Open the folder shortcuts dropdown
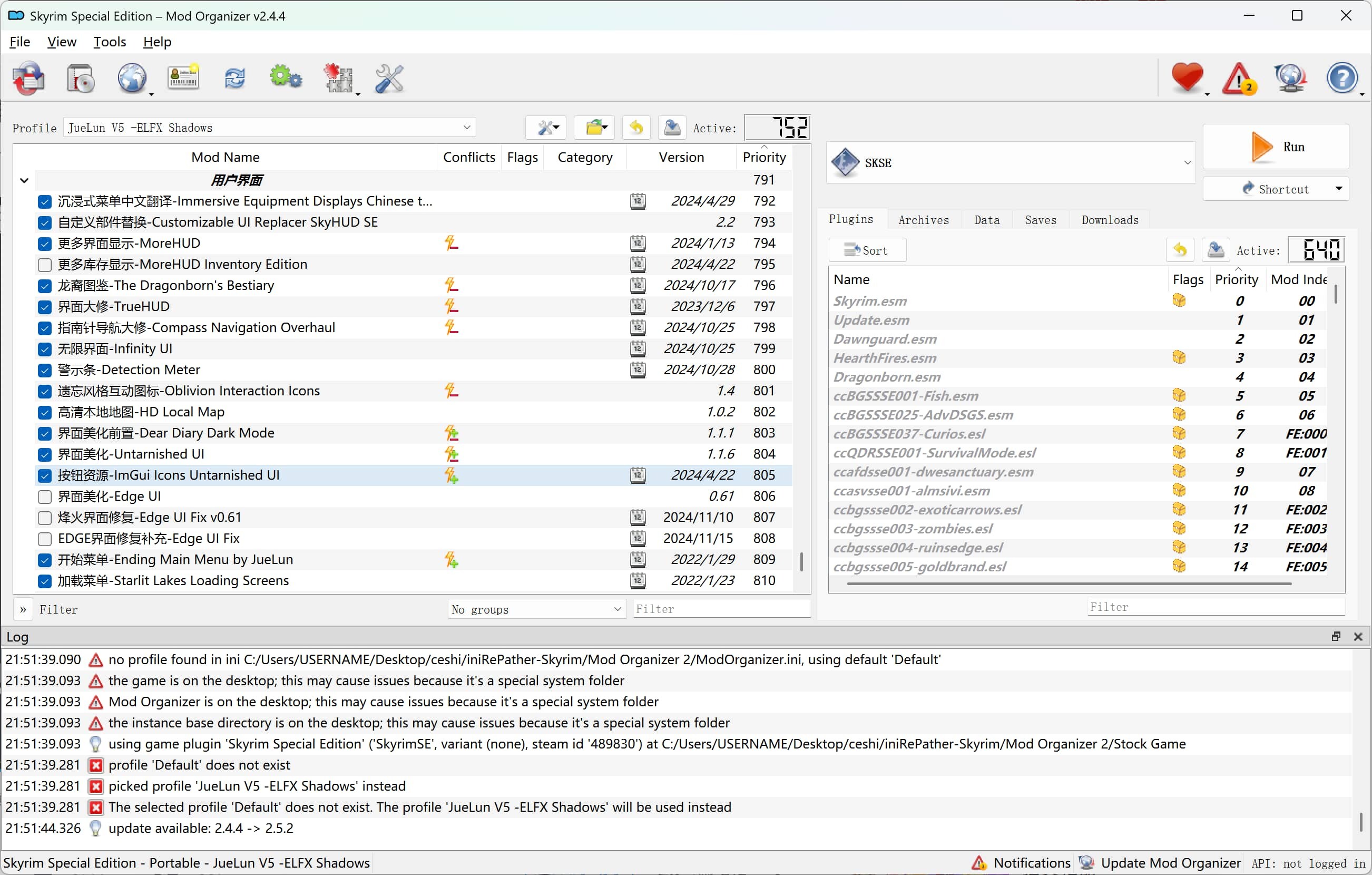This screenshot has width=1372, height=875. (595, 128)
